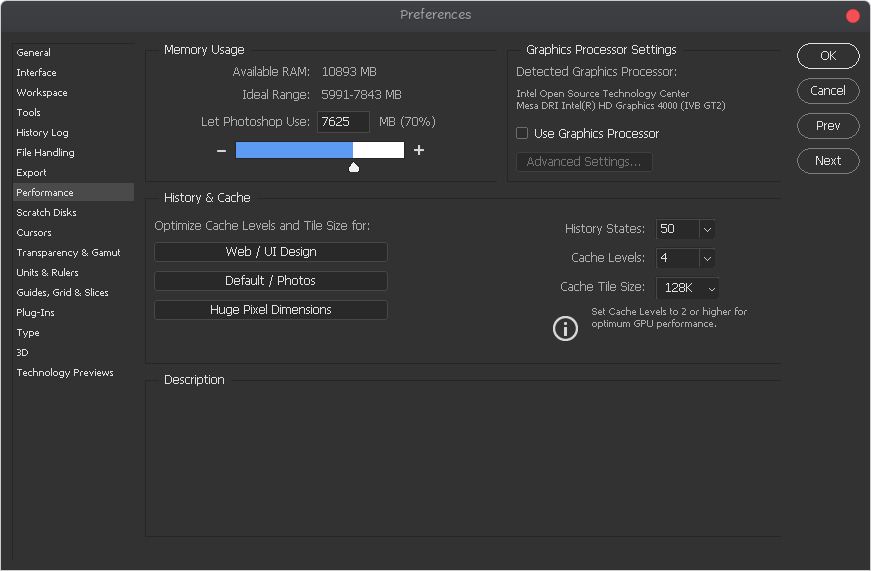Click Huge Pixel Dimensions cache preset

click(x=271, y=309)
